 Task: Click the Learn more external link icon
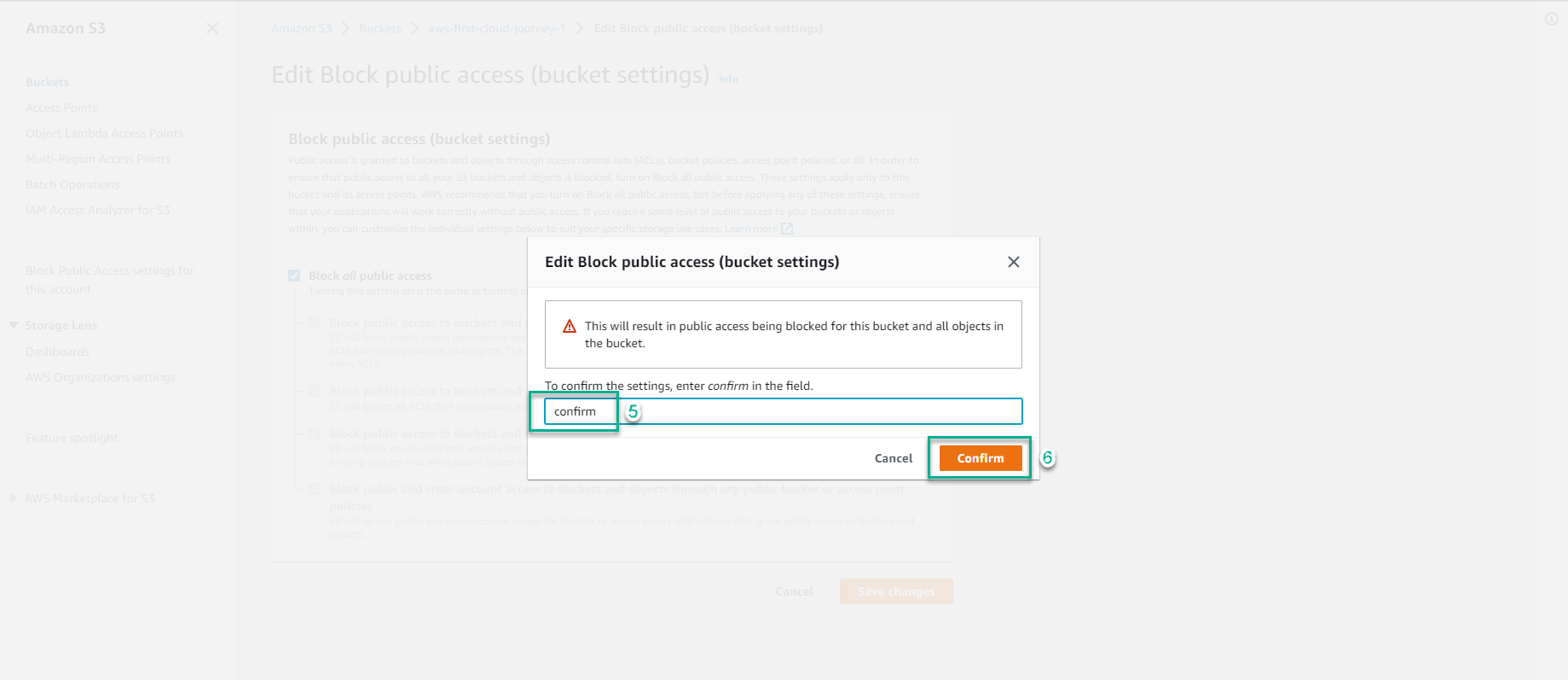tap(787, 229)
